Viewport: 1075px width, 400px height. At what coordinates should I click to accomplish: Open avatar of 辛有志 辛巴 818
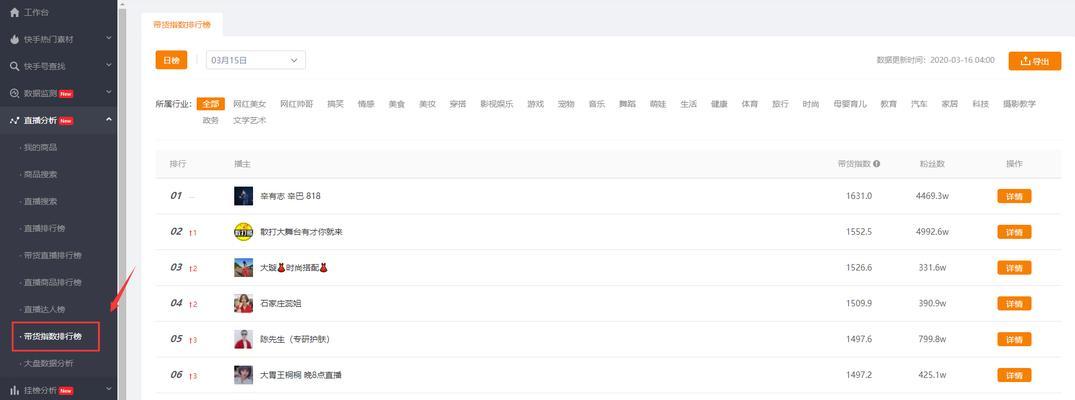point(243,196)
